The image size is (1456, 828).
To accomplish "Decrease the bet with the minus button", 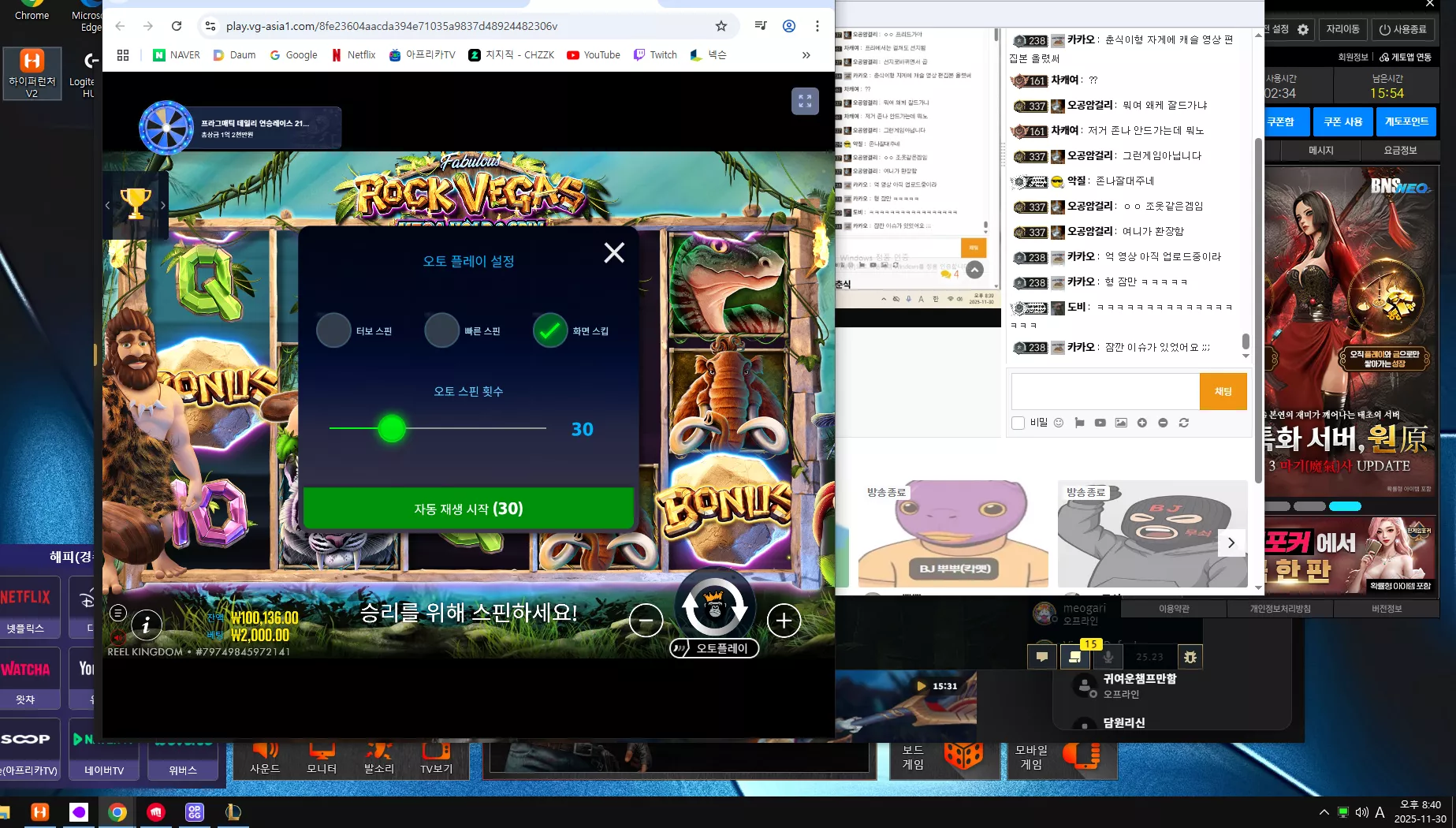I will click(x=646, y=621).
